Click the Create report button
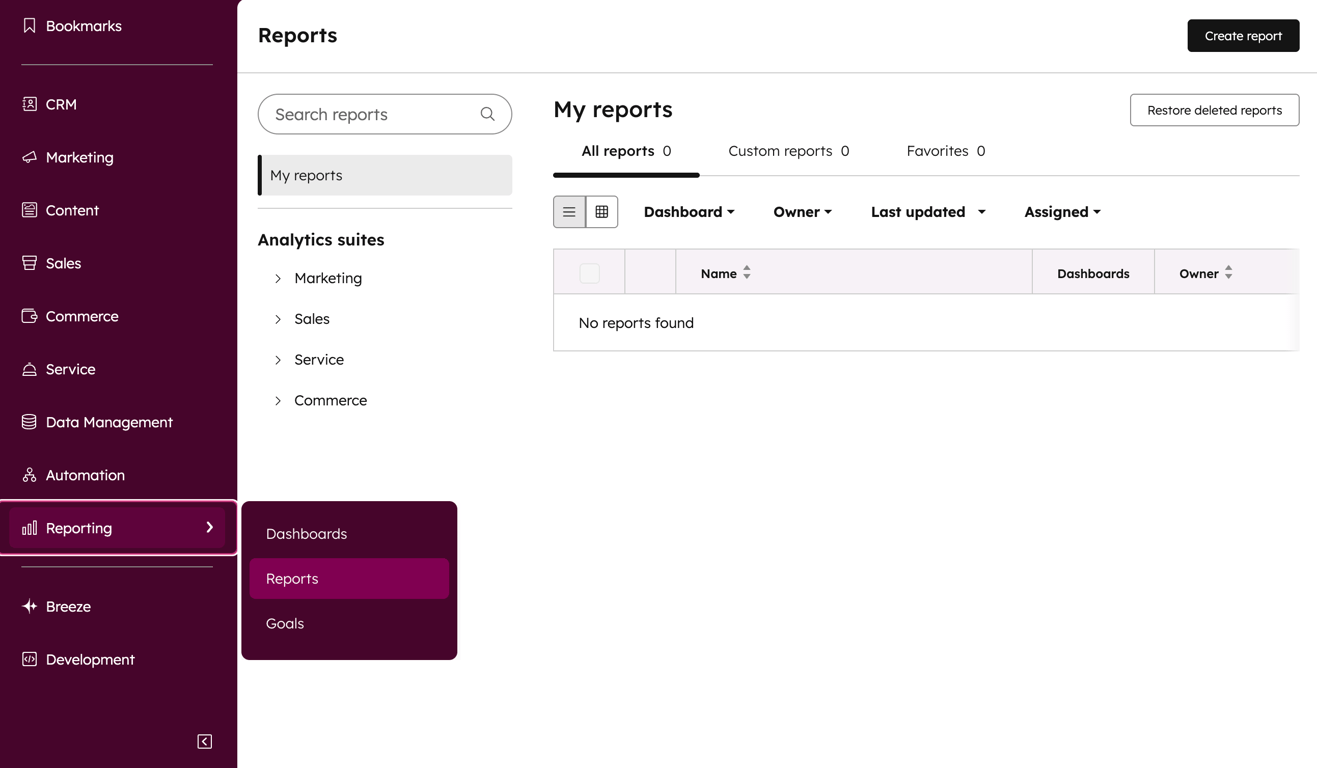 pos(1242,36)
